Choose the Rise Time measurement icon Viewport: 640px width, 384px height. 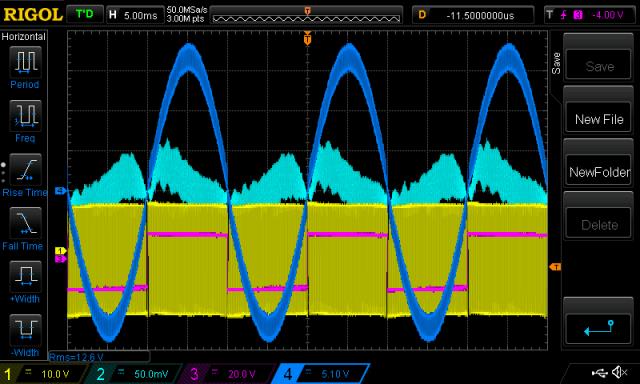tap(25, 169)
